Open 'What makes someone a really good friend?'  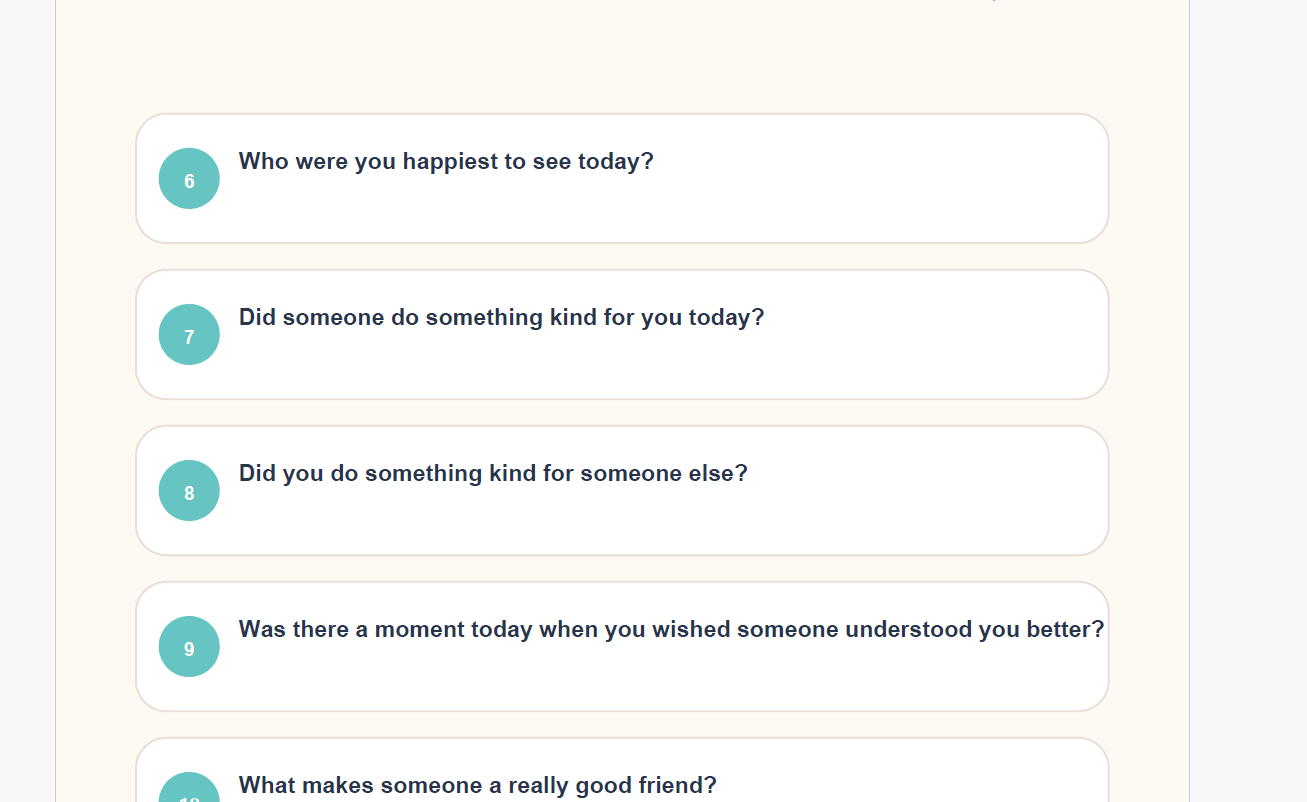coord(622,770)
